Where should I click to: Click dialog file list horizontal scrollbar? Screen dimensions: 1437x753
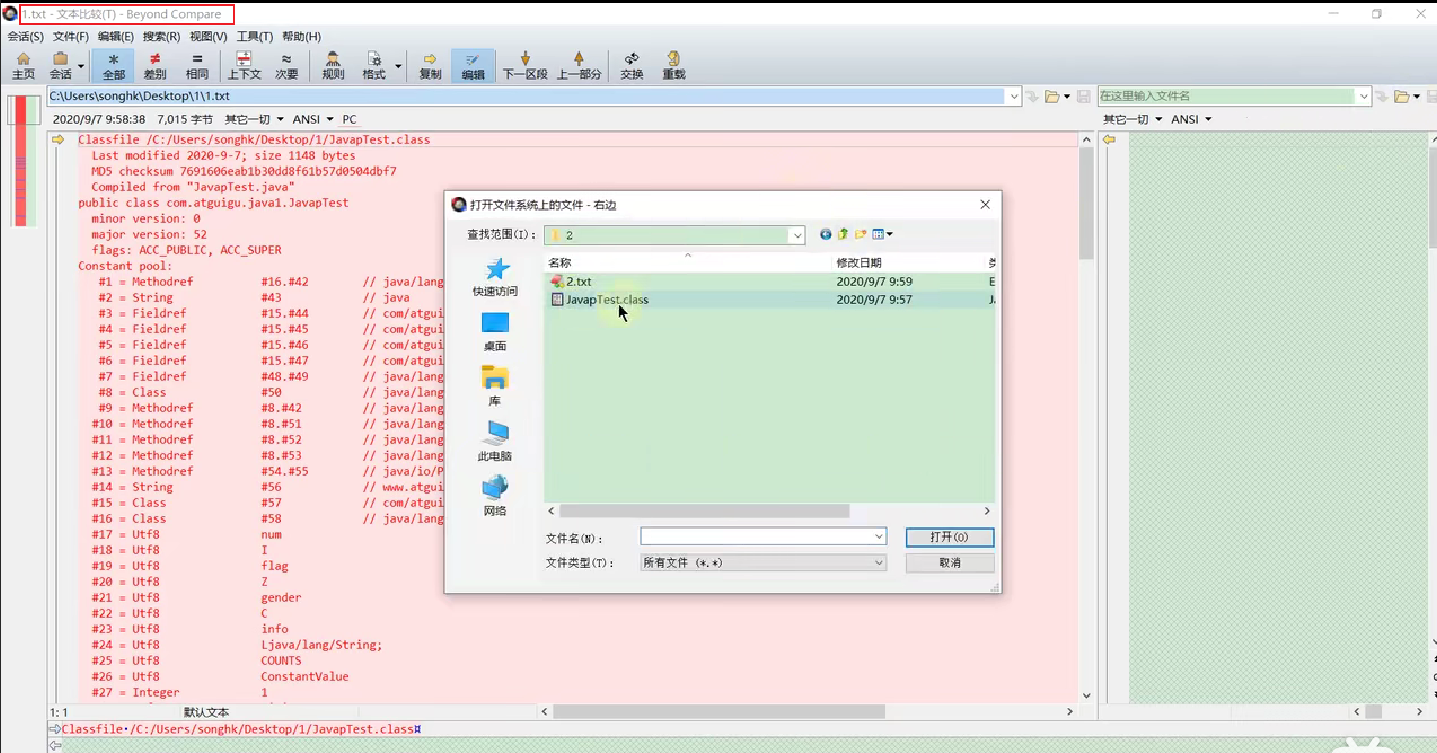(704, 511)
